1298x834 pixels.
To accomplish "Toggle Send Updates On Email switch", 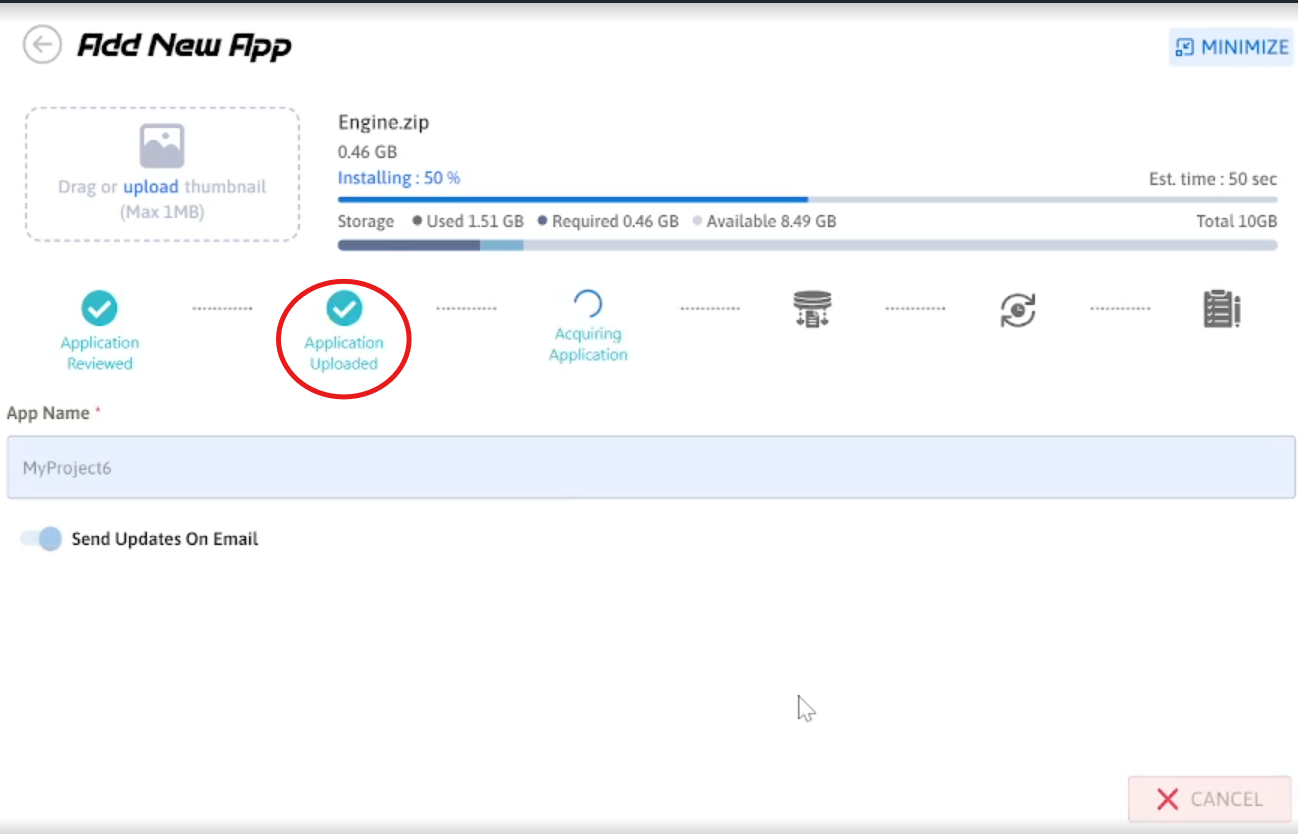I will (42, 539).
